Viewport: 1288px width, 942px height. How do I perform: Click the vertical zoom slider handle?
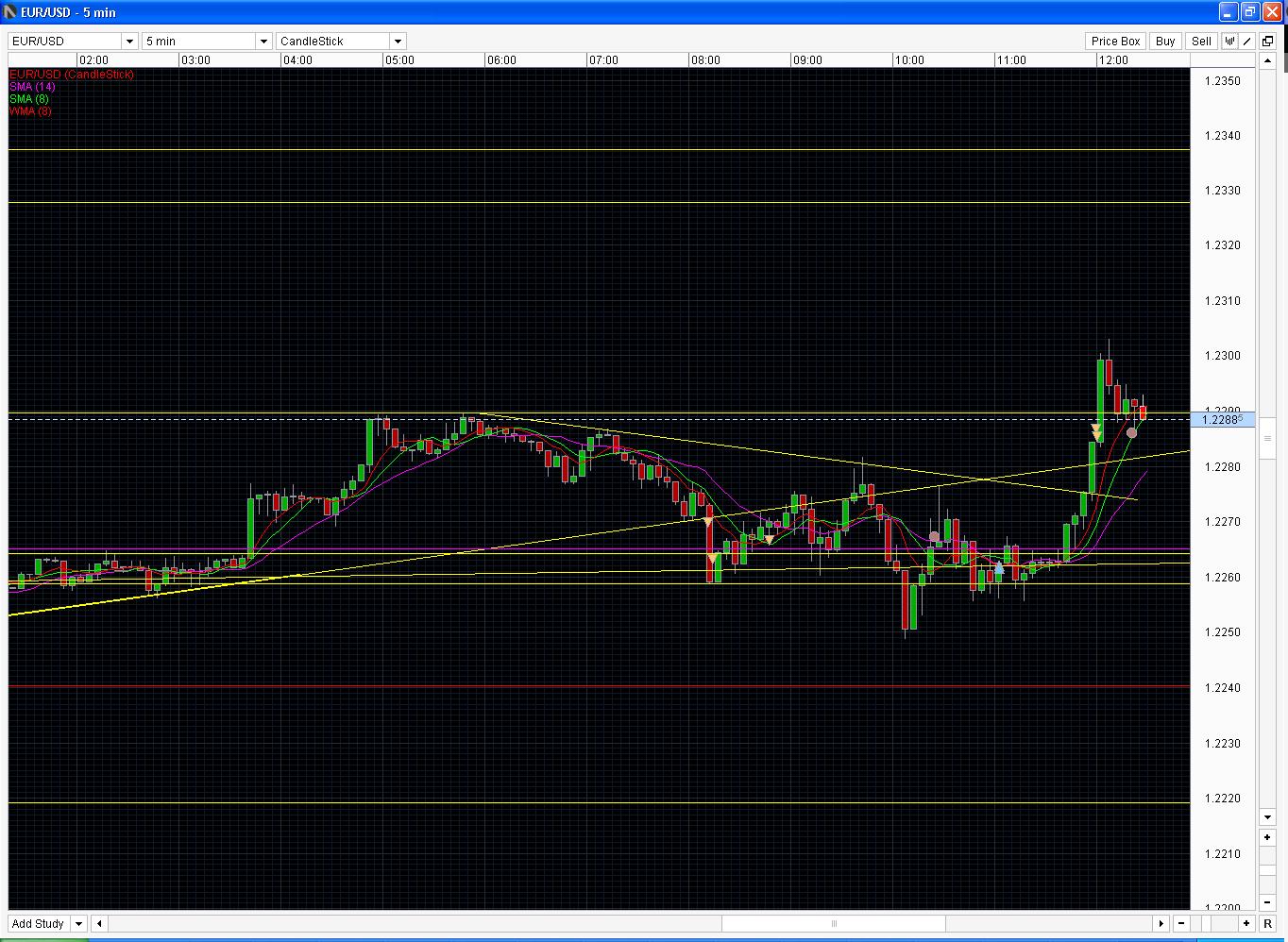tap(1267, 868)
